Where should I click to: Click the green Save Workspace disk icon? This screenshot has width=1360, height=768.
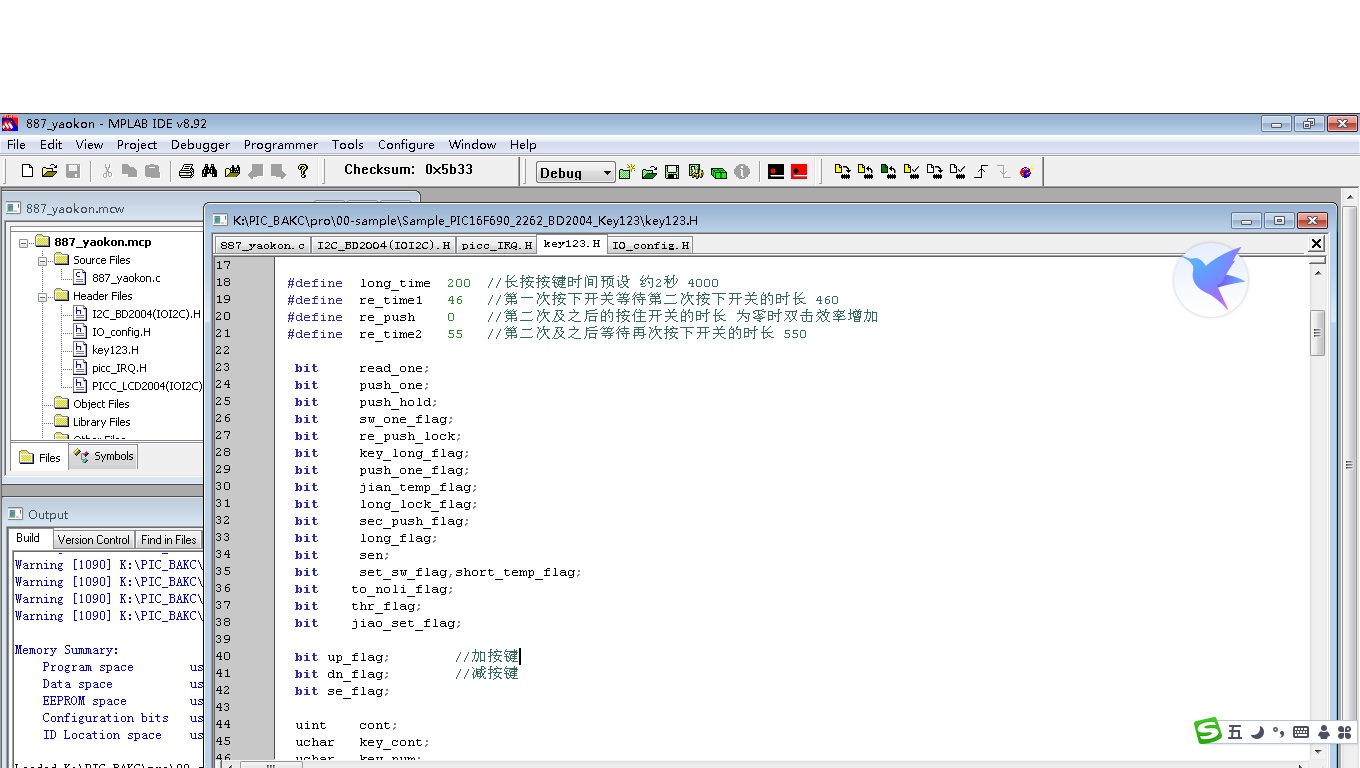673,172
